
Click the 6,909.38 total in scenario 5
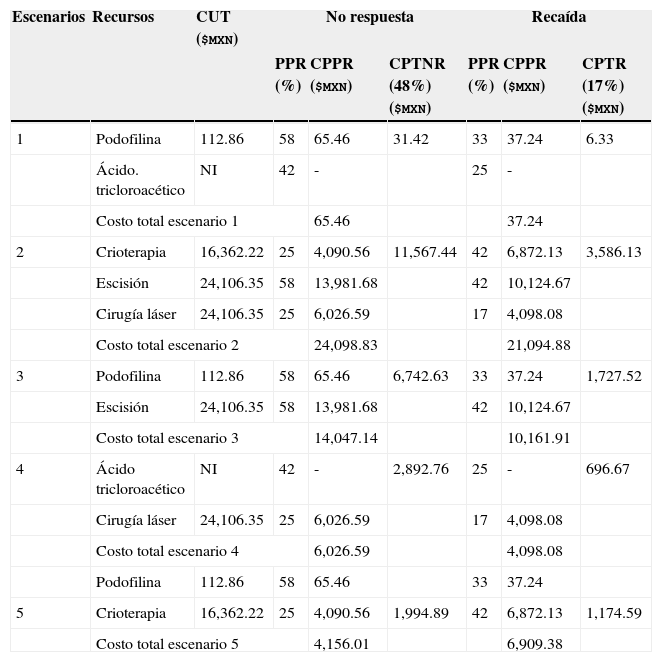[x=535, y=644]
